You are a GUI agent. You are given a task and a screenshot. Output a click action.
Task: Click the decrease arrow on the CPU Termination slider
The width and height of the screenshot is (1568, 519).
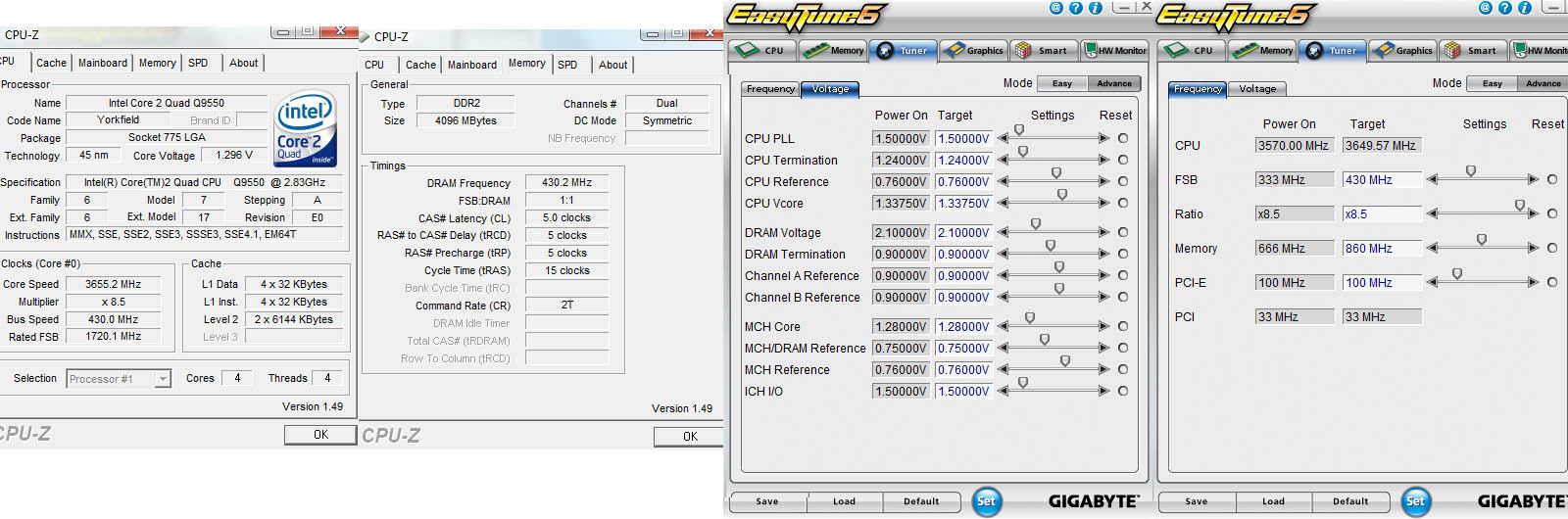pyautogui.click(x=1004, y=161)
